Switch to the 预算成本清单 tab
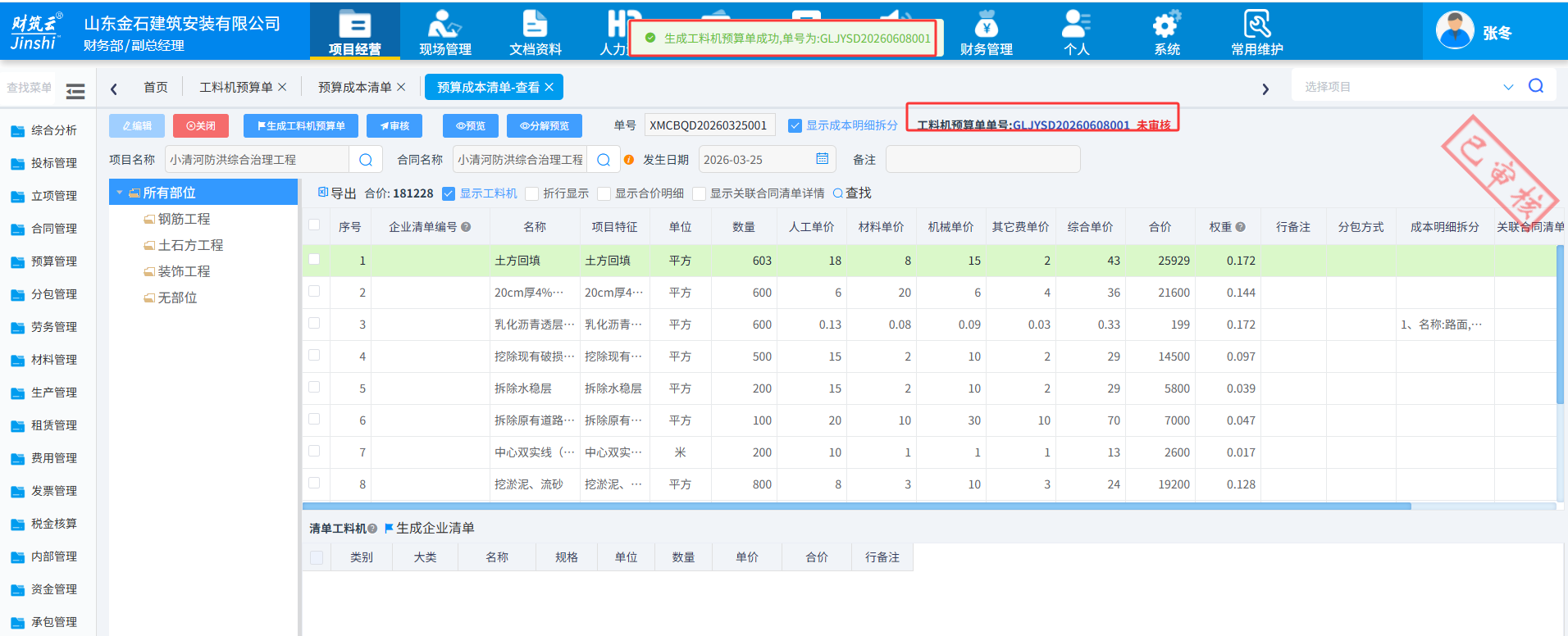Image resolution: width=1568 pixels, height=636 pixels. point(355,87)
